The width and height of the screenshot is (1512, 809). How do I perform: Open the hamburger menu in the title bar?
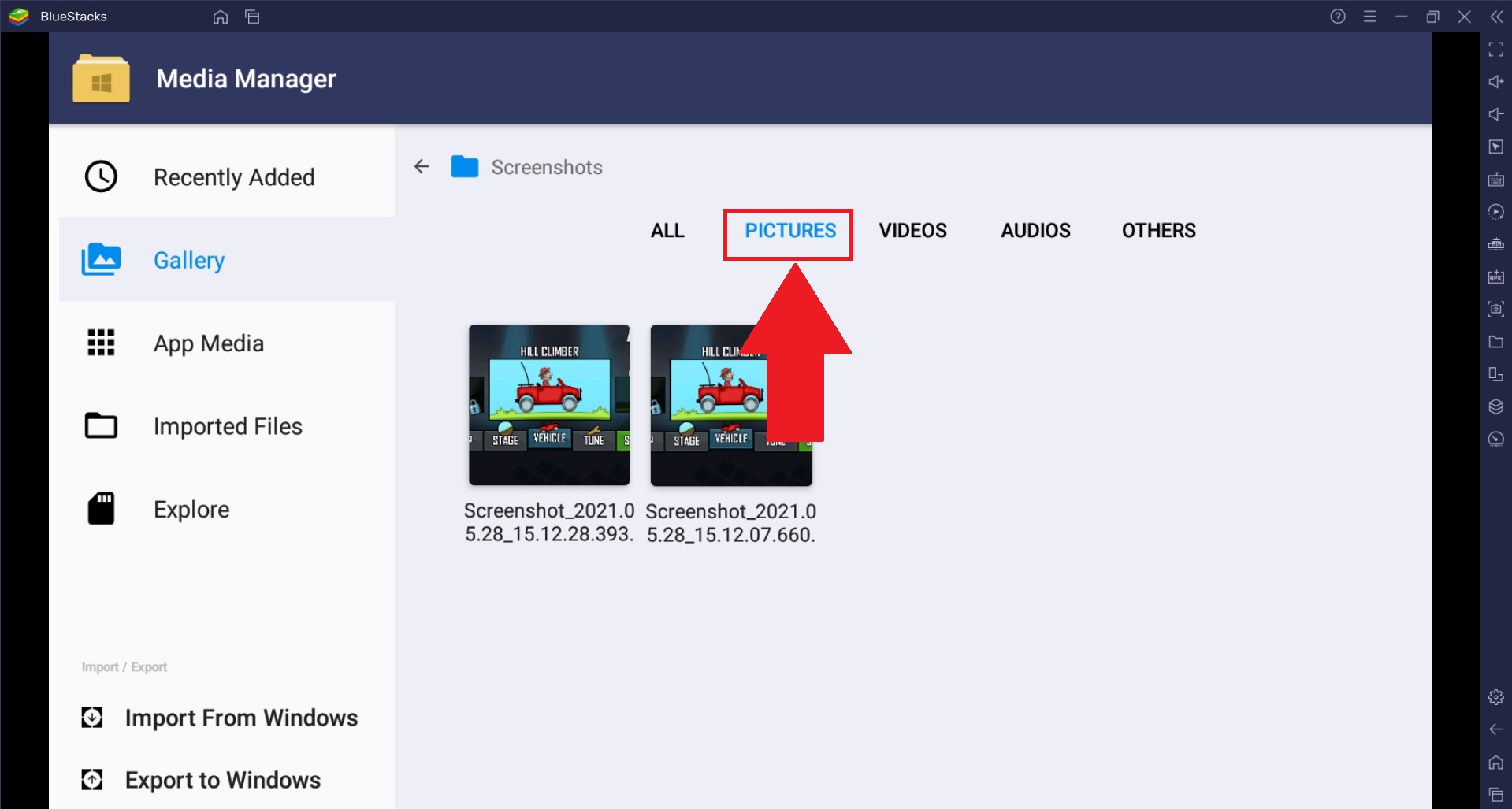click(1370, 17)
